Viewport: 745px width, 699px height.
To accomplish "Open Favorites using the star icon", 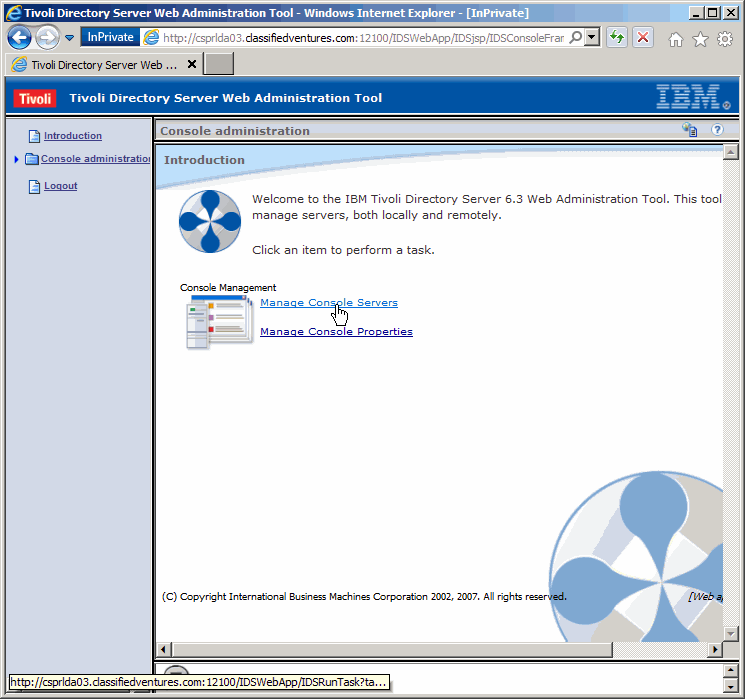I will click(x=700, y=39).
